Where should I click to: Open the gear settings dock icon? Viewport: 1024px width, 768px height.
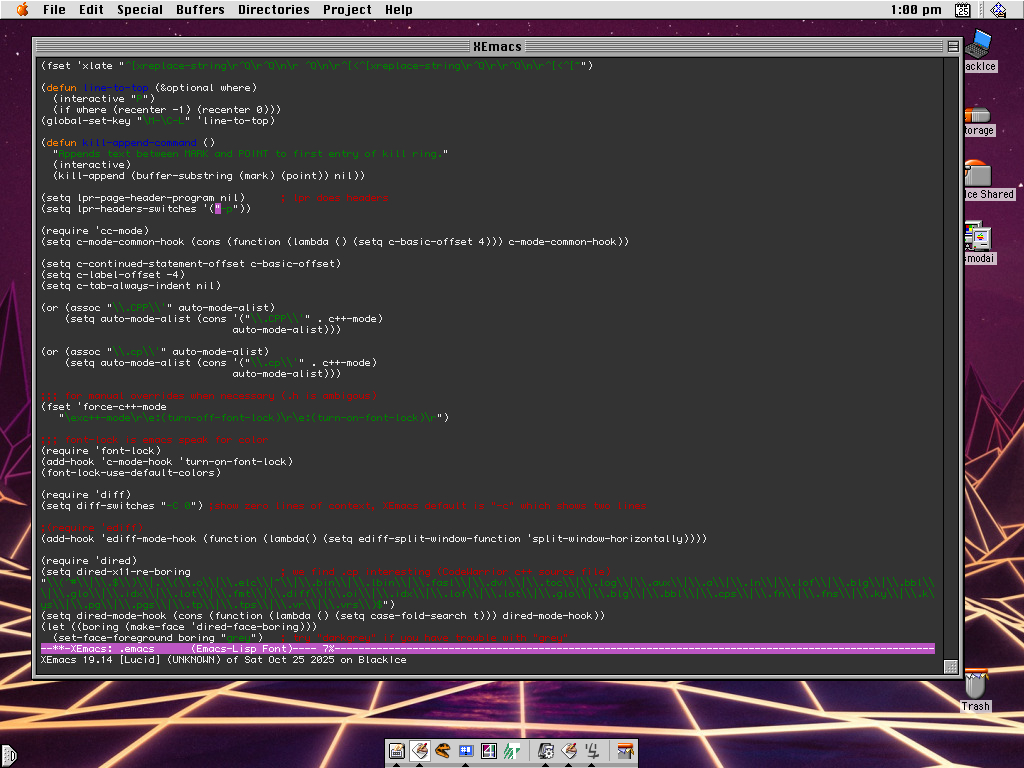[x=546, y=751]
